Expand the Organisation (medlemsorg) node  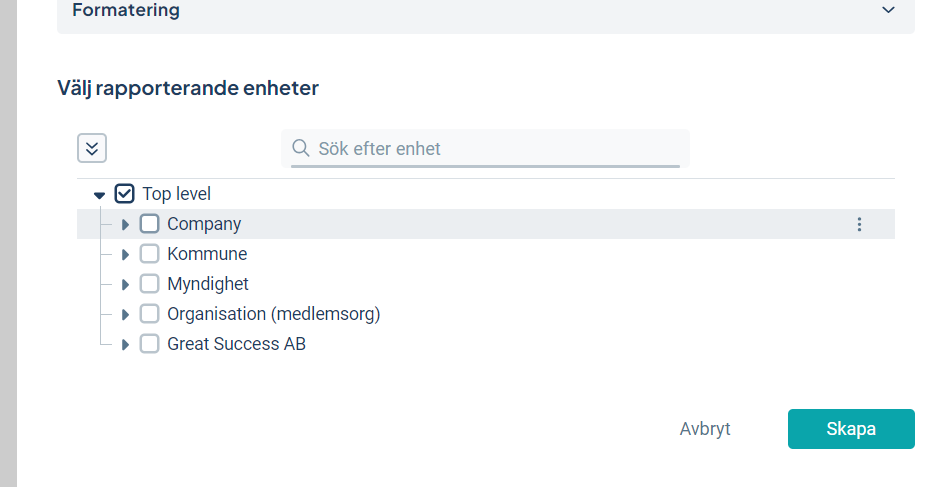click(125, 315)
